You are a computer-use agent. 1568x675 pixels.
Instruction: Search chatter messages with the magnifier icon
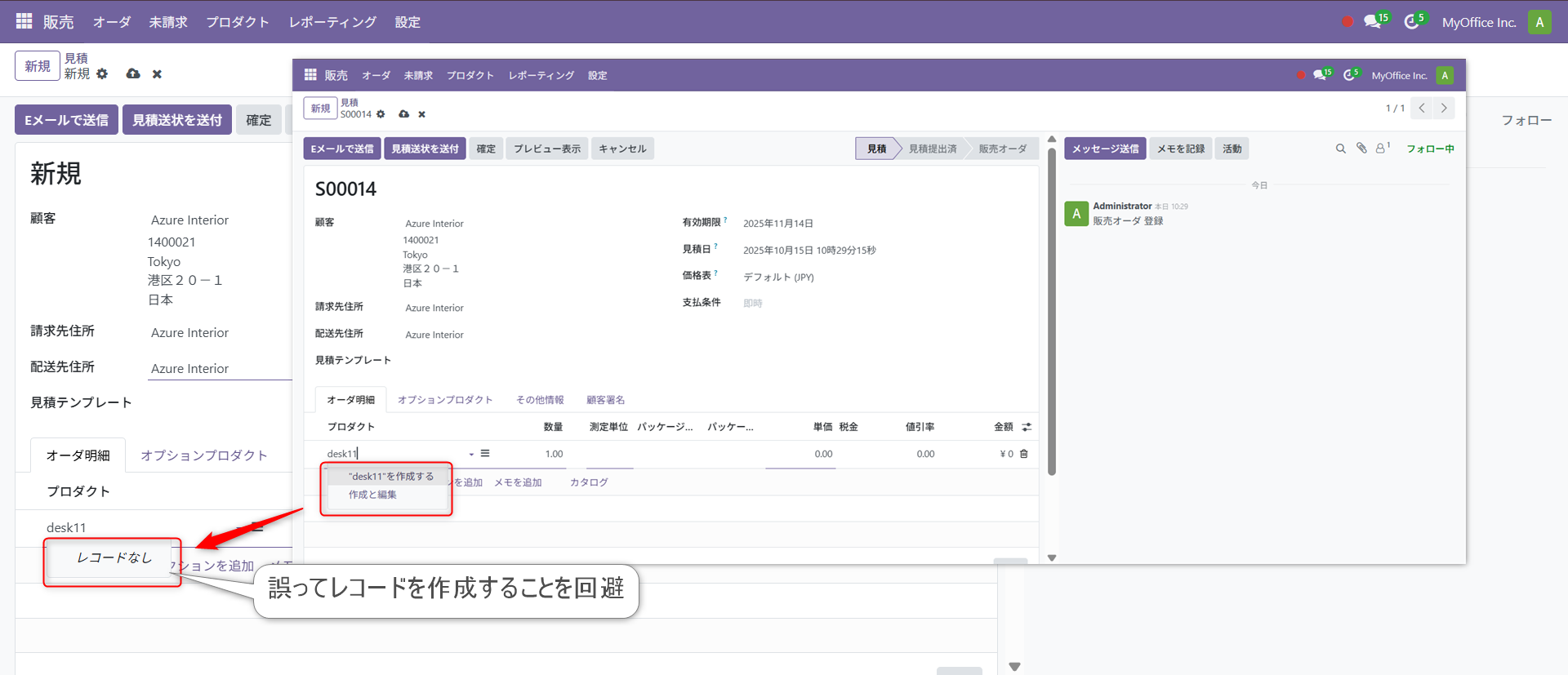1340,149
